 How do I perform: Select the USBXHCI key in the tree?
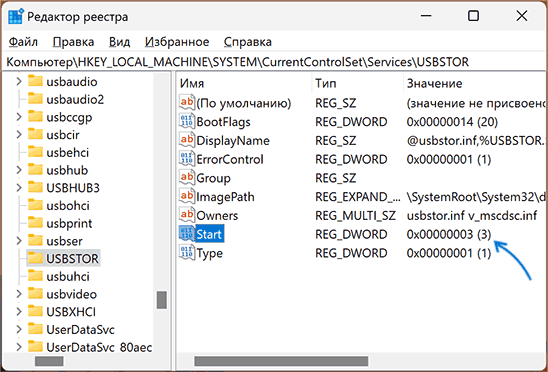pyautogui.click(x=71, y=312)
